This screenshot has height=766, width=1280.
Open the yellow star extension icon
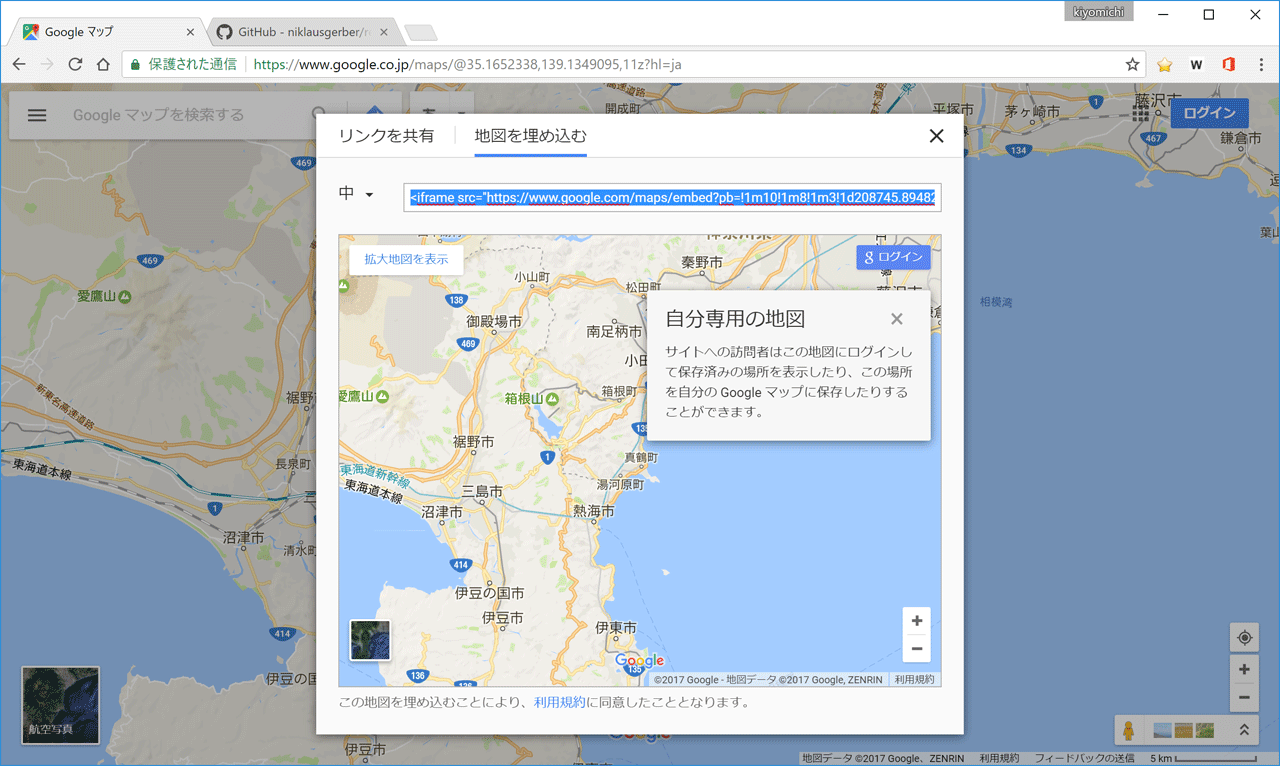click(1165, 64)
